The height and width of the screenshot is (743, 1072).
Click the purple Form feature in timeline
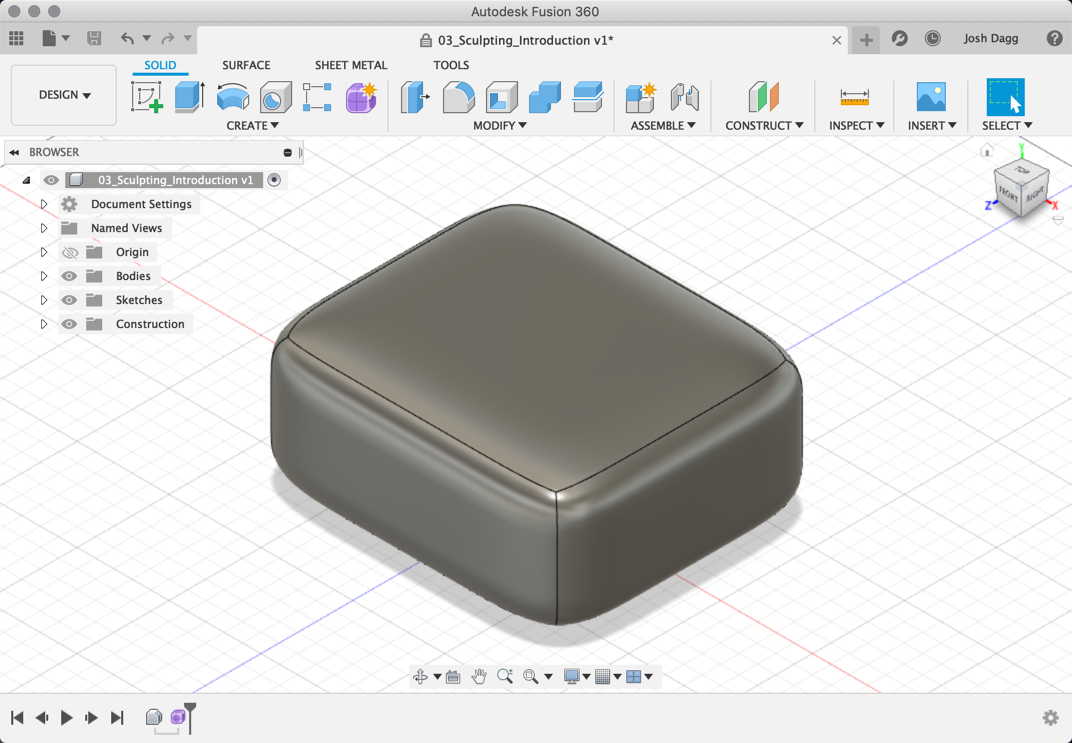pos(178,717)
